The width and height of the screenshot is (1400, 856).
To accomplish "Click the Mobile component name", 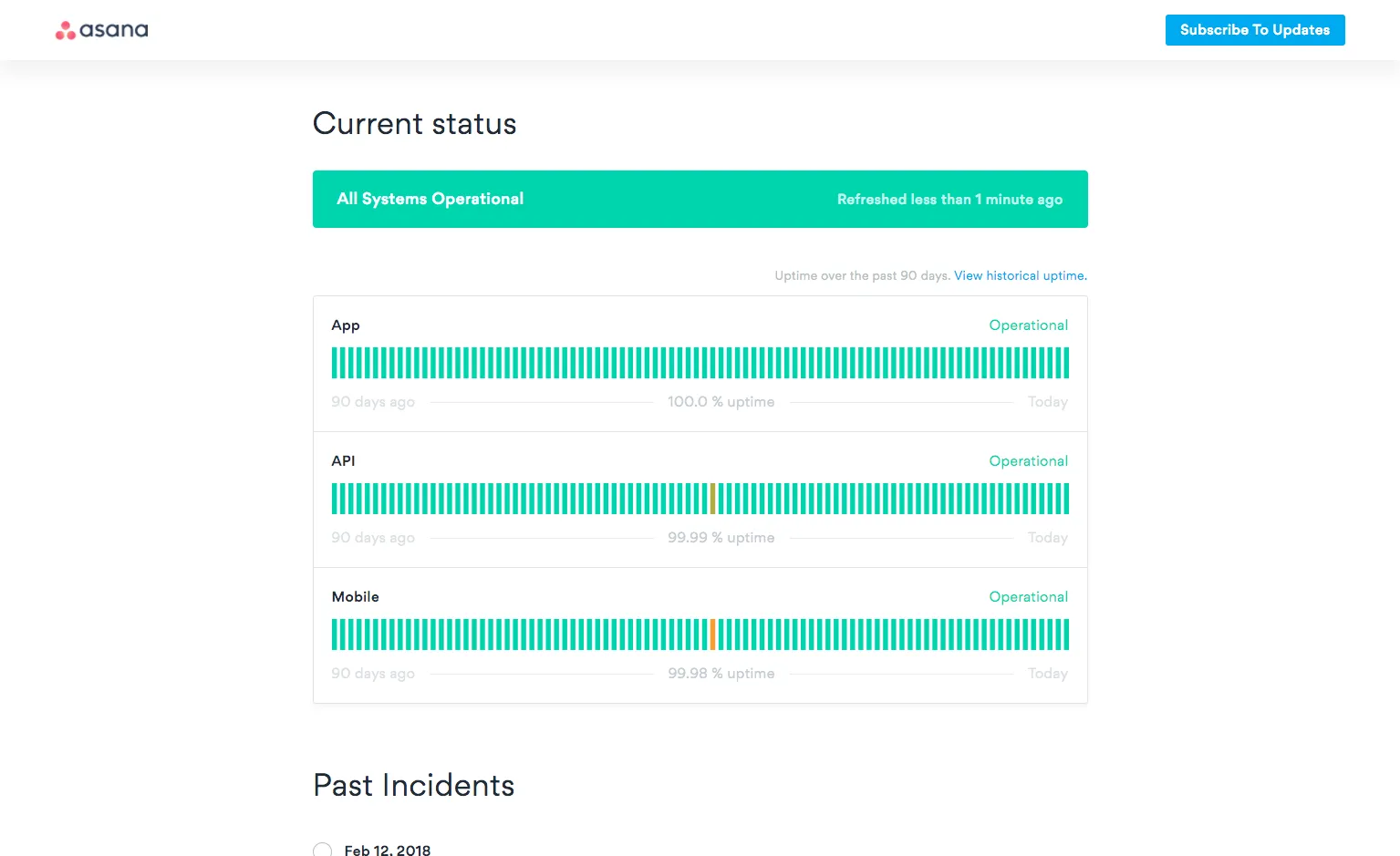I will tap(355, 597).
